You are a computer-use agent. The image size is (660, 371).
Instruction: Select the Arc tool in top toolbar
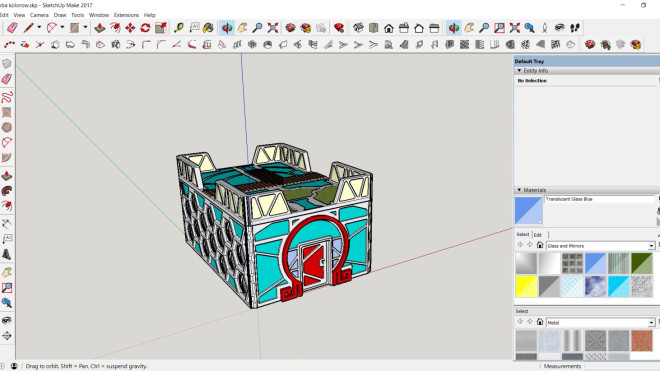point(51,28)
